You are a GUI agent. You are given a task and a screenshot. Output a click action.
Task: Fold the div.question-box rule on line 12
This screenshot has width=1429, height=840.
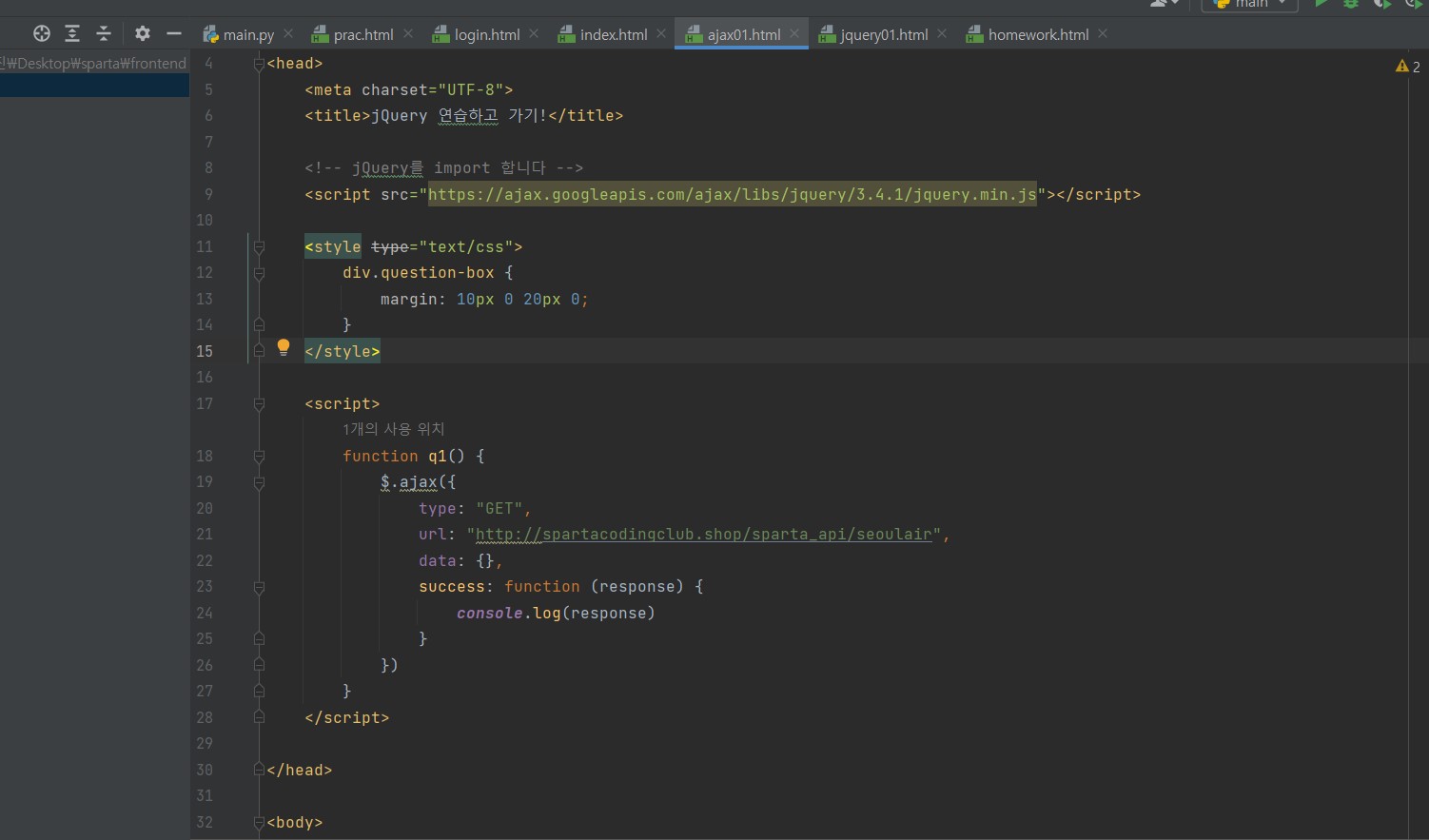point(259,273)
